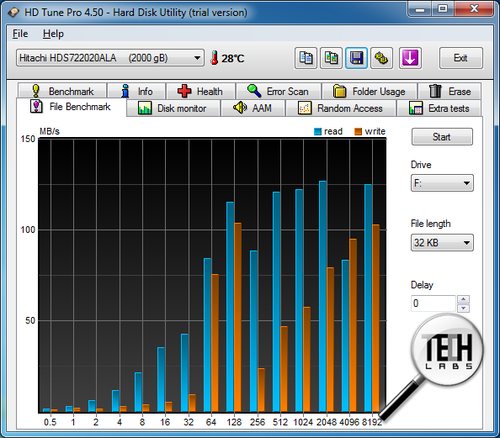Open the AAM tab

click(253, 108)
